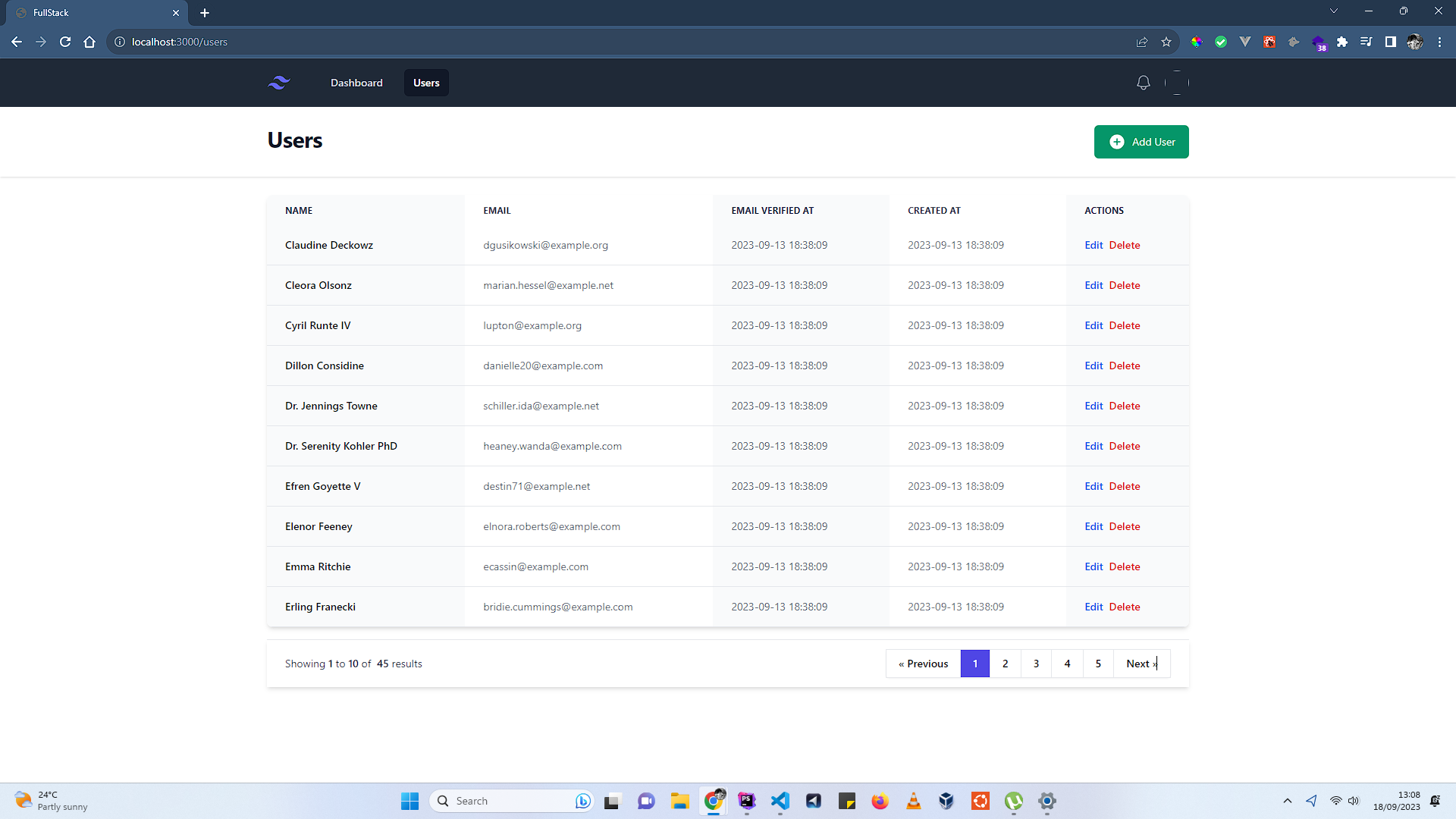The height and width of the screenshot is (819, 1456).
Task: Go to pagination page 3
Action: (x=1036, y=664)
